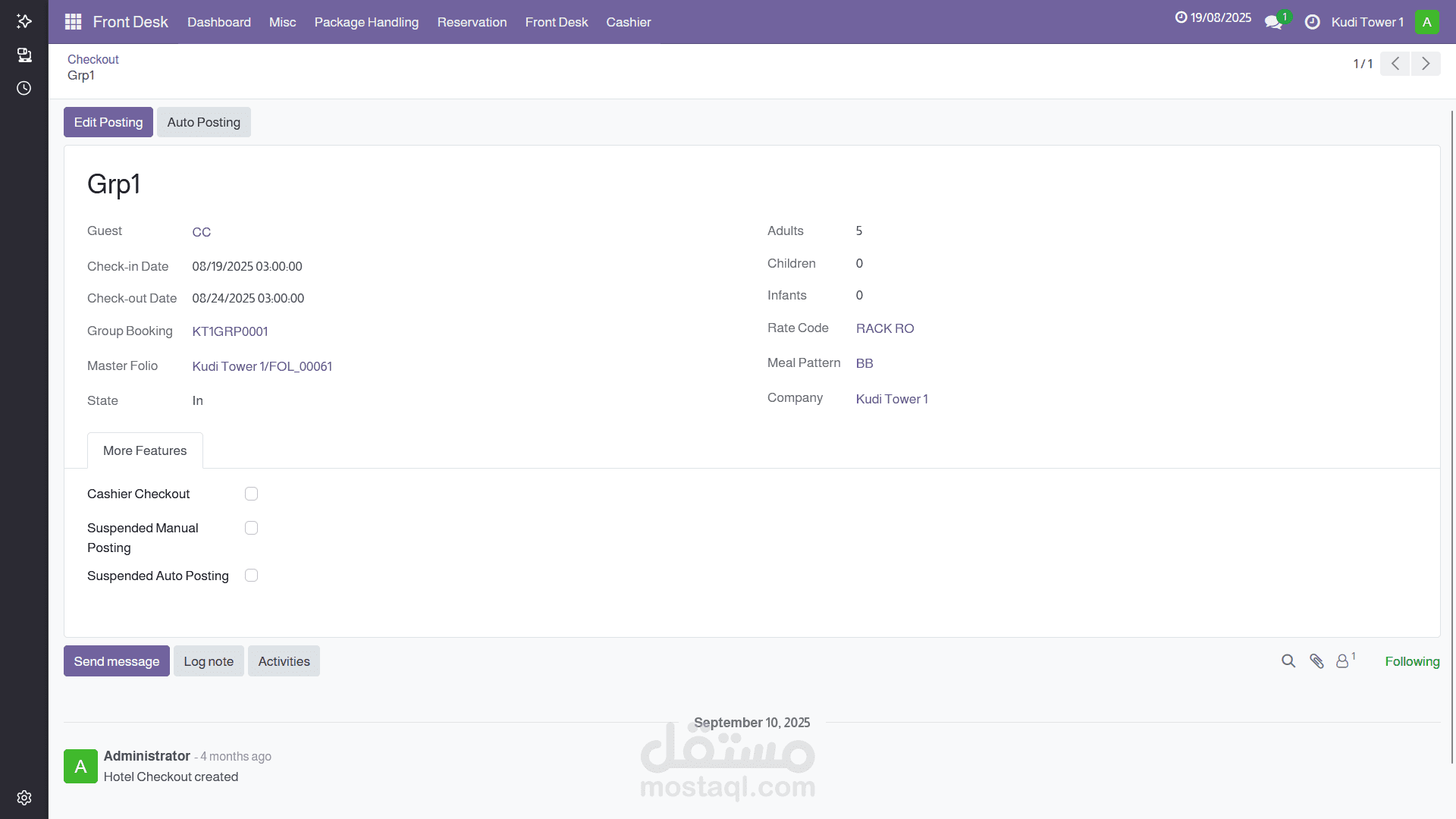The width and height of the screenshot is (1456, 819).
Task: Show followers list icon
Action: tap(1343, 661)
